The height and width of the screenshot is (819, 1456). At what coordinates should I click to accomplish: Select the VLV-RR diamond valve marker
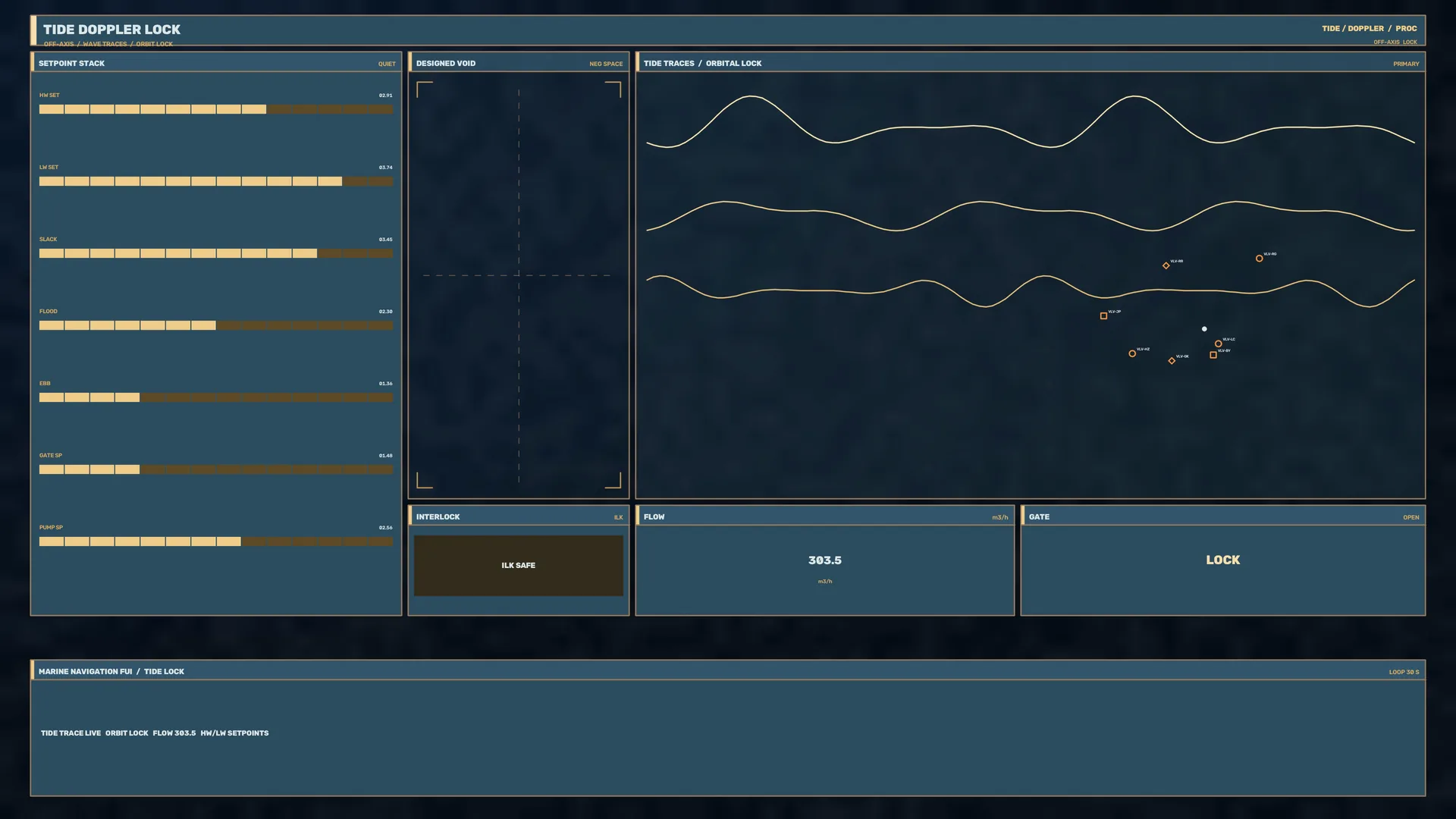point(1166,265)
